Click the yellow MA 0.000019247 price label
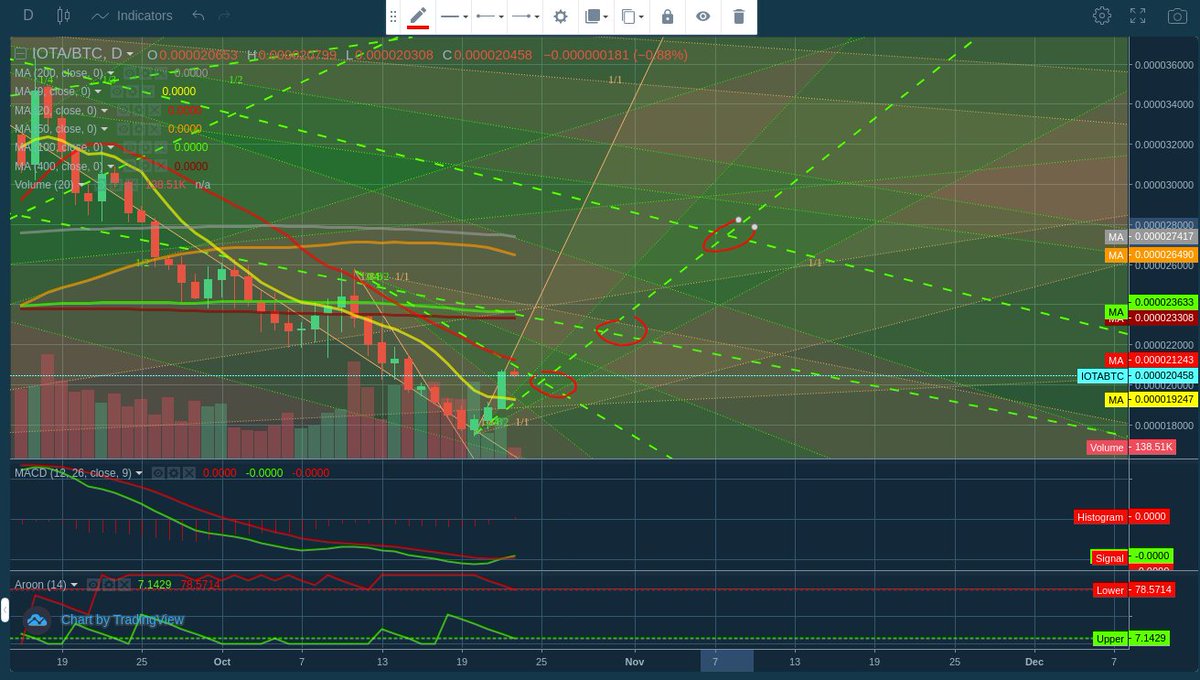 tap(1151, 399)
